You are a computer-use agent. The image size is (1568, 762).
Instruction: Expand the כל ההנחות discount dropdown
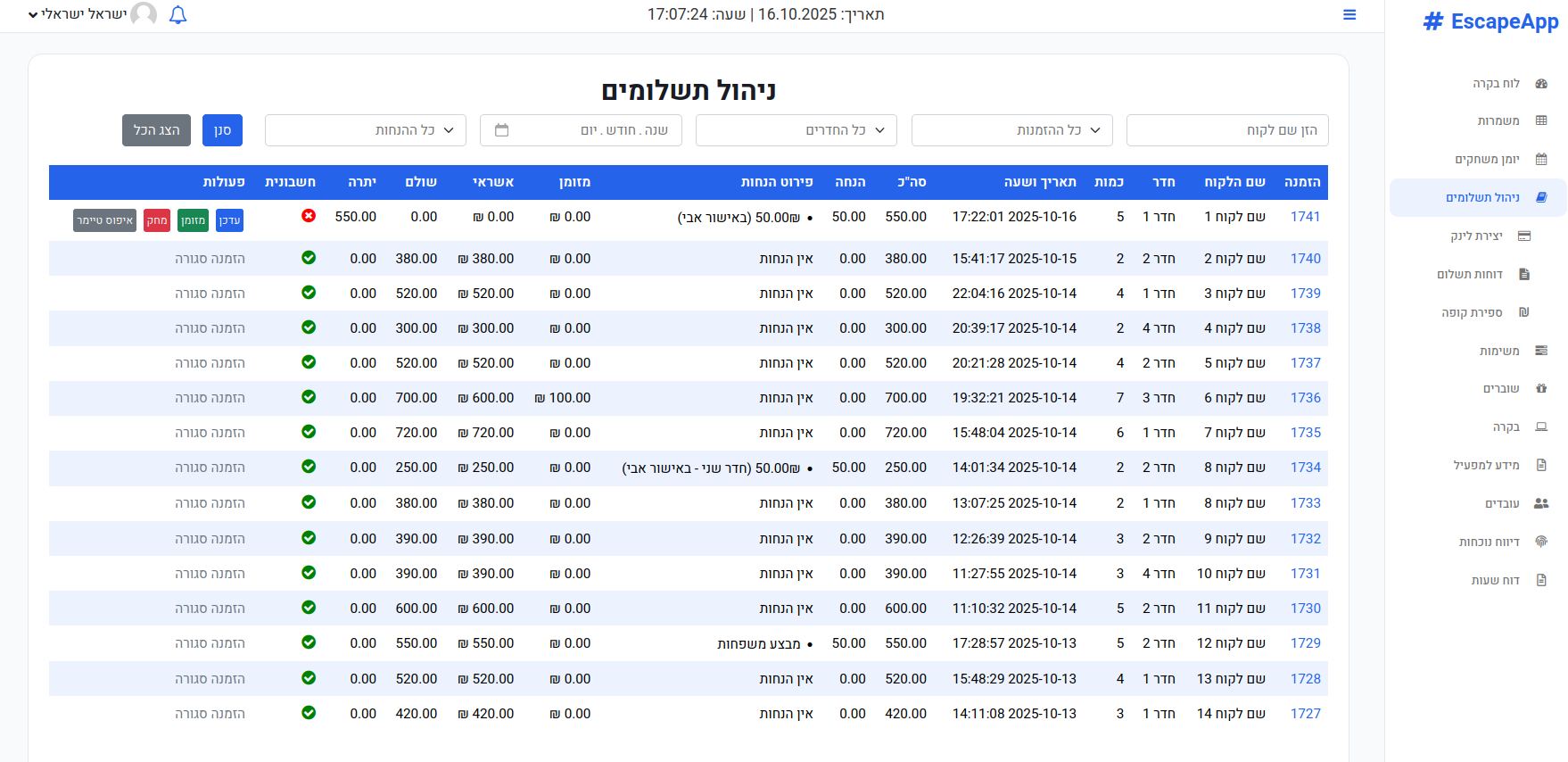pyautogui.click(x=366, y=130)
